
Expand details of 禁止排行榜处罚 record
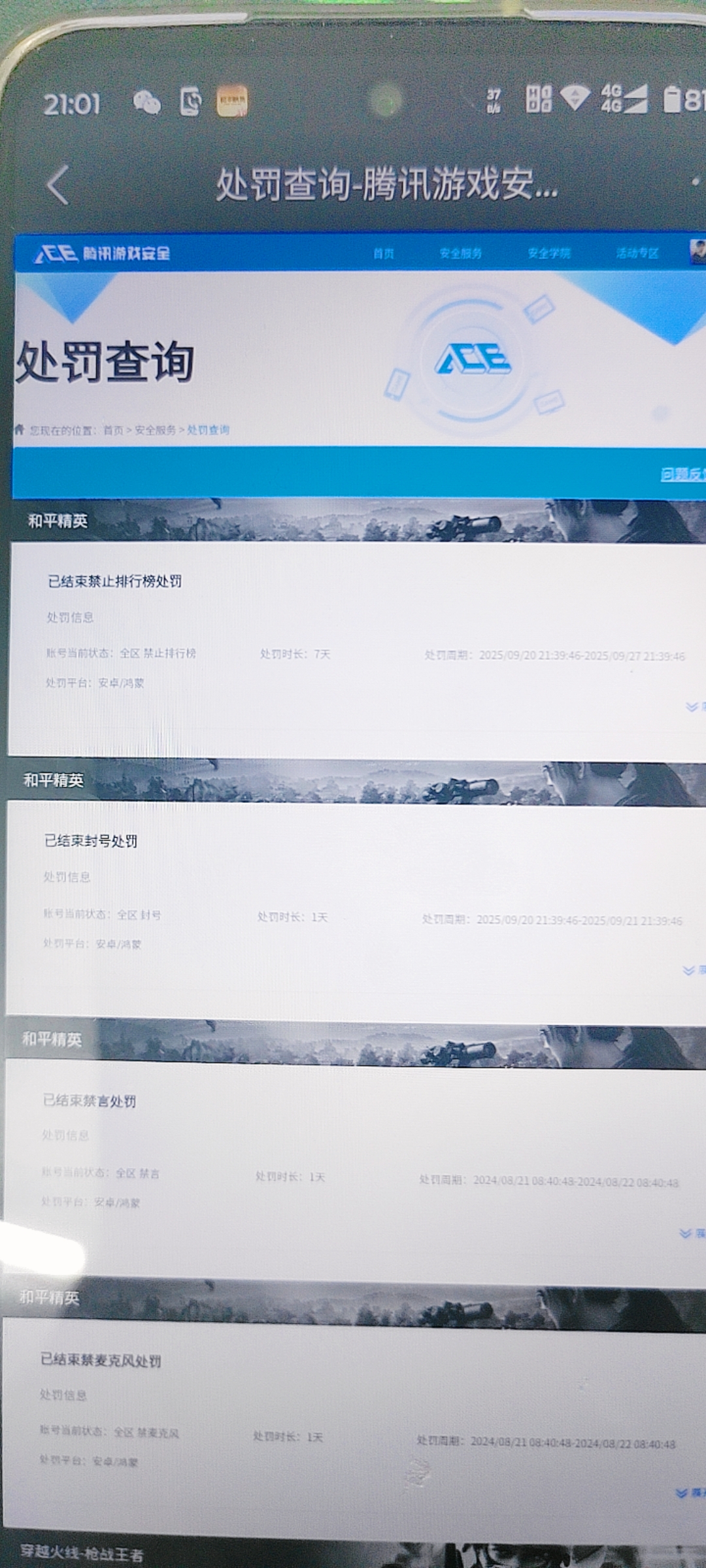point(695,707)
